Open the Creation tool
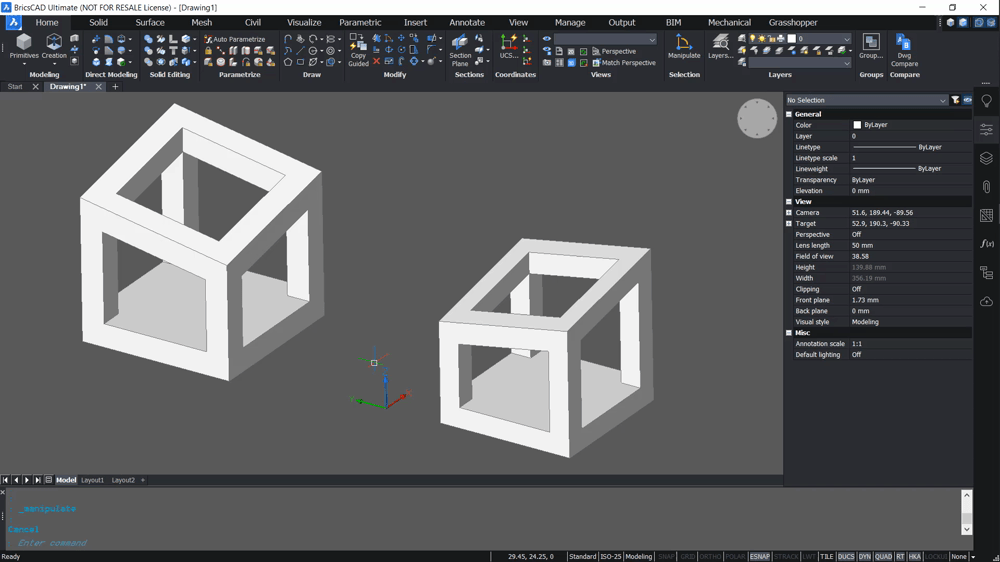The height and width of the screenshot is (562, 1000). coord(54,48)
